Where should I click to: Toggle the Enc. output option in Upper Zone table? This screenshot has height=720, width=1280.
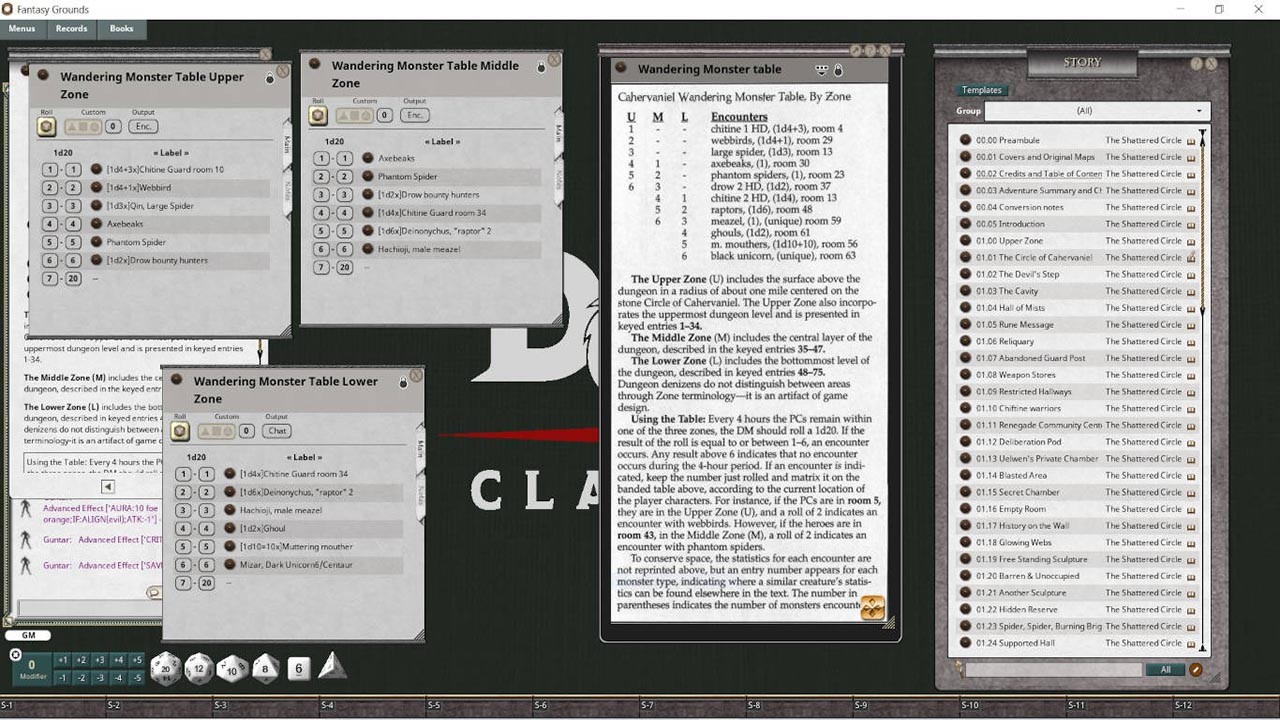pos(142,126)
